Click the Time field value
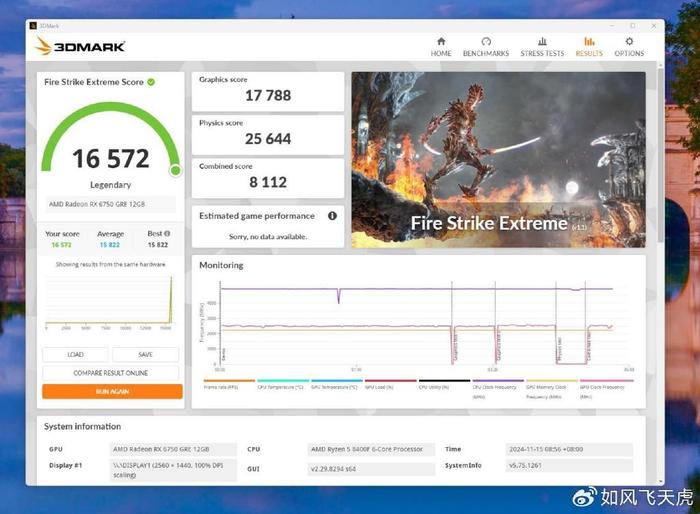The image size is (700, 514). click(x=569, y=449)
